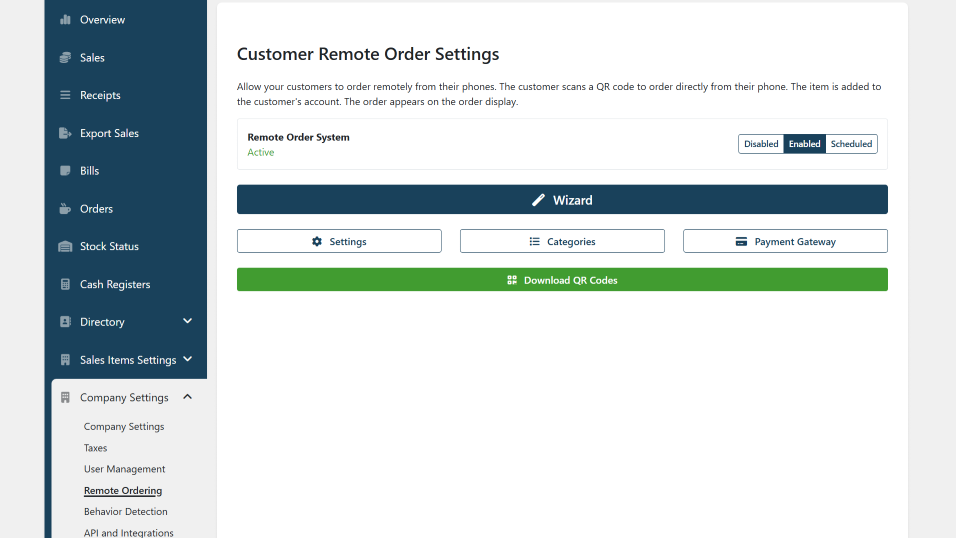Open Company Settings submenu item
The image size is (956, 538).
pyautogui.click(x=124, y=426)
